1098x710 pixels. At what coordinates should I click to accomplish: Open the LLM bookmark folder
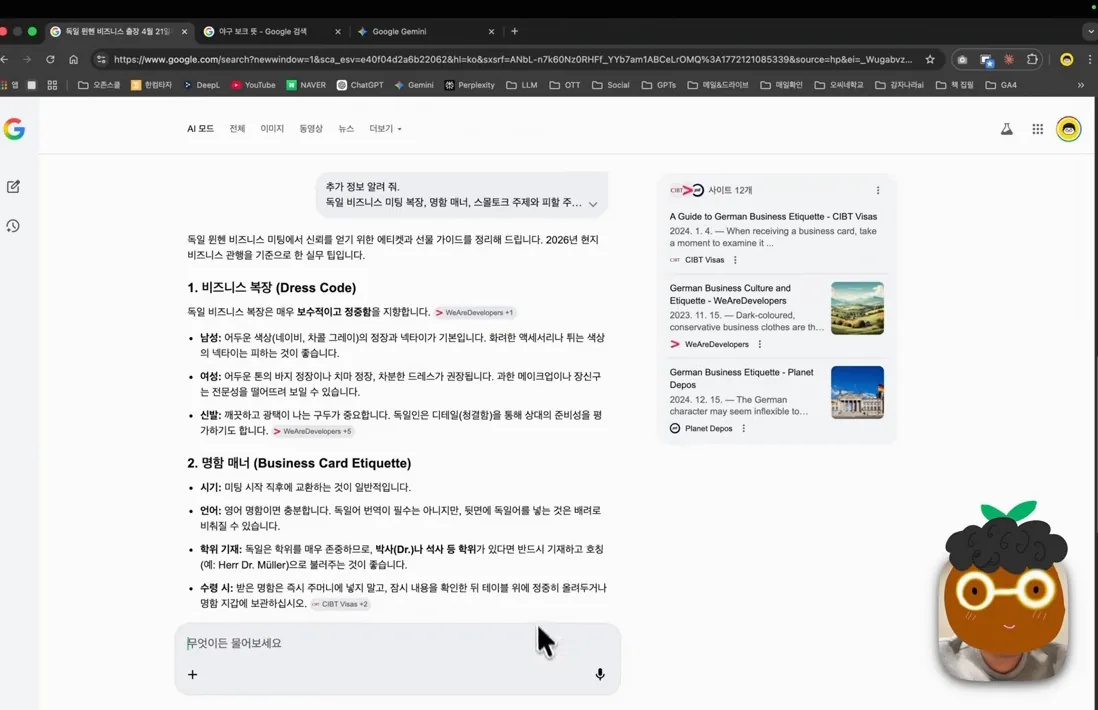coord(522,85)
